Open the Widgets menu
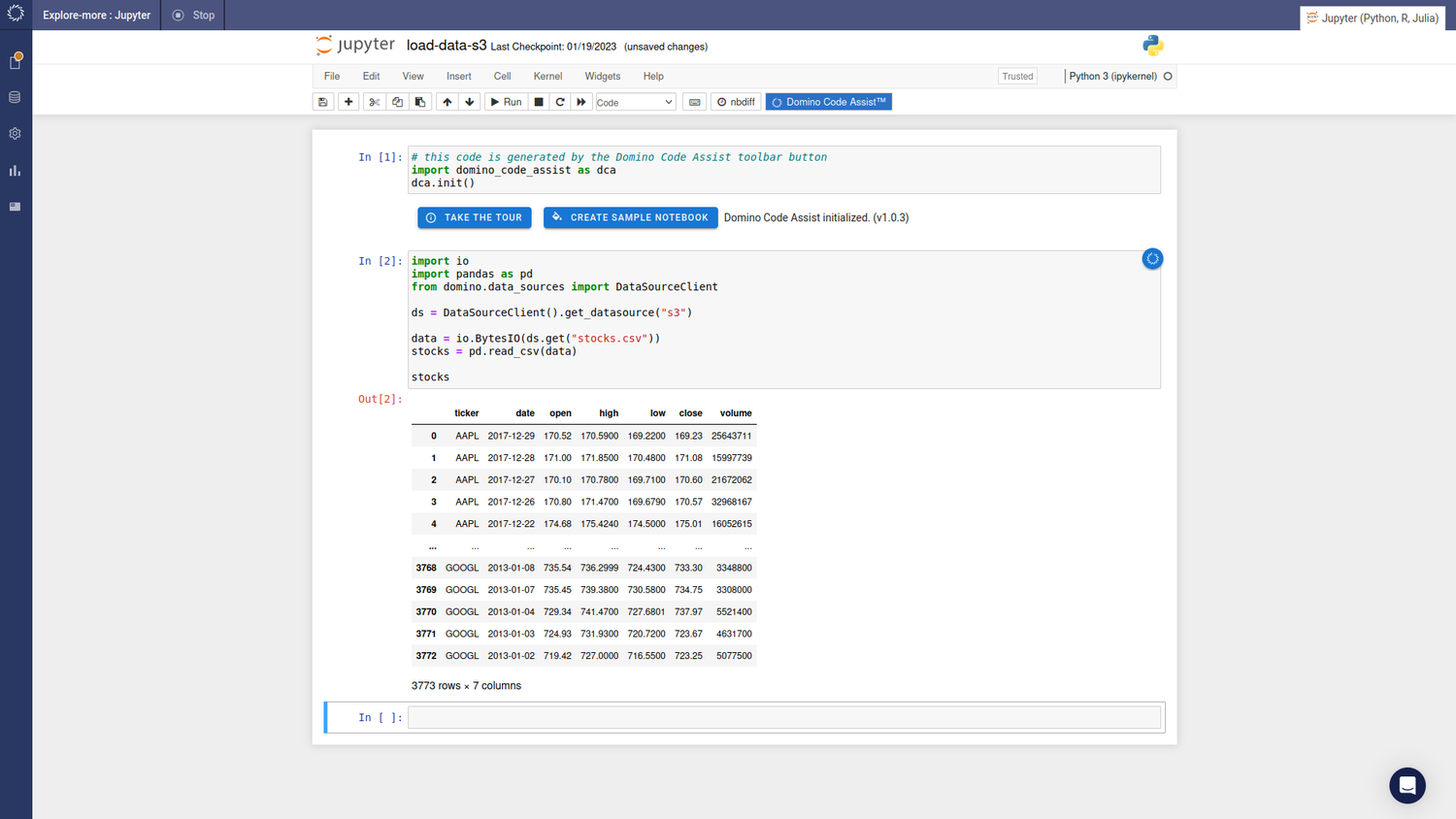Image resolution: width=1456 pixels, height=819 pixels. [x=602, y=76]
